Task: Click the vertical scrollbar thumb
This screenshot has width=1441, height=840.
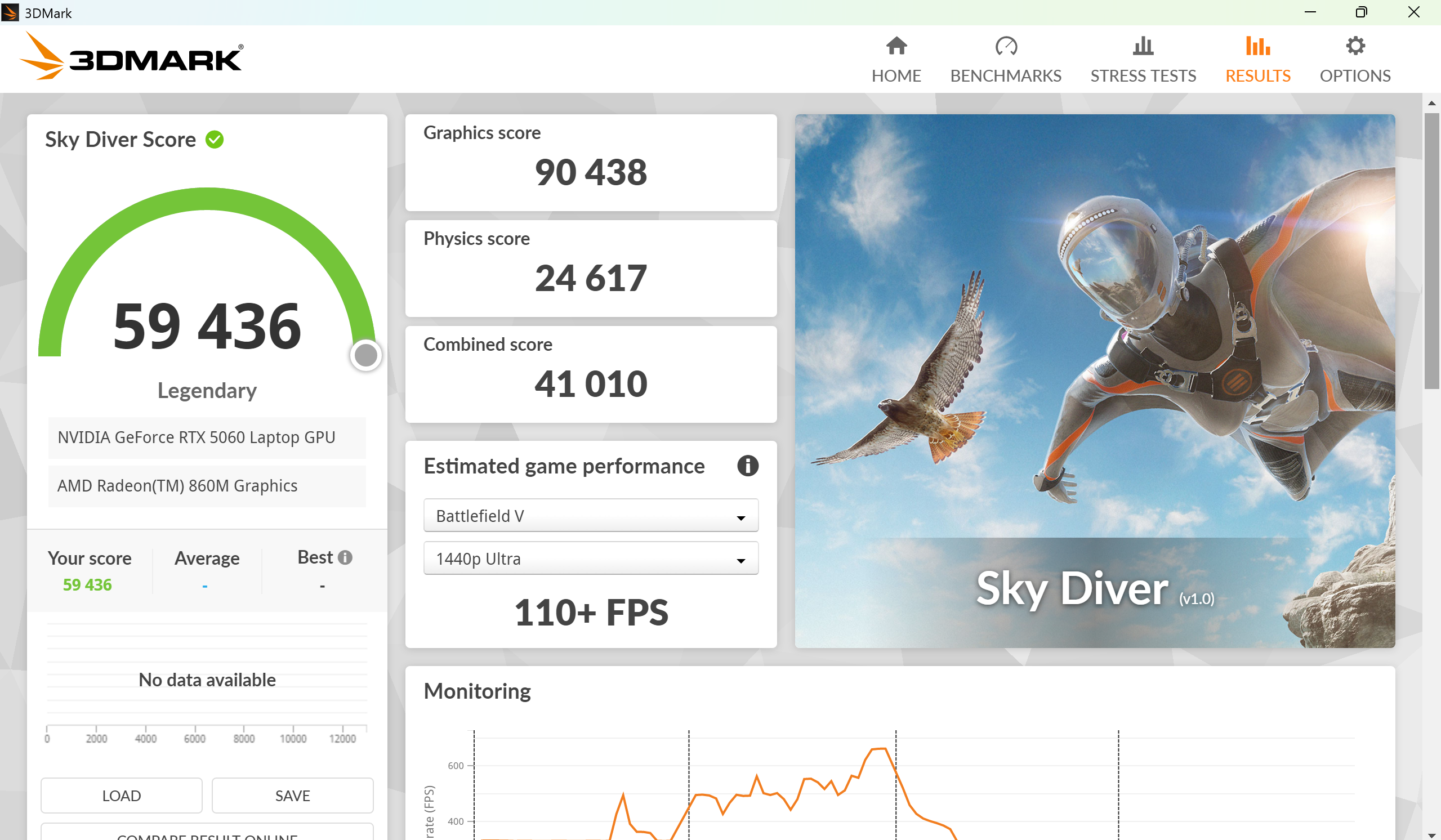Action: (x=1431, y=250)
